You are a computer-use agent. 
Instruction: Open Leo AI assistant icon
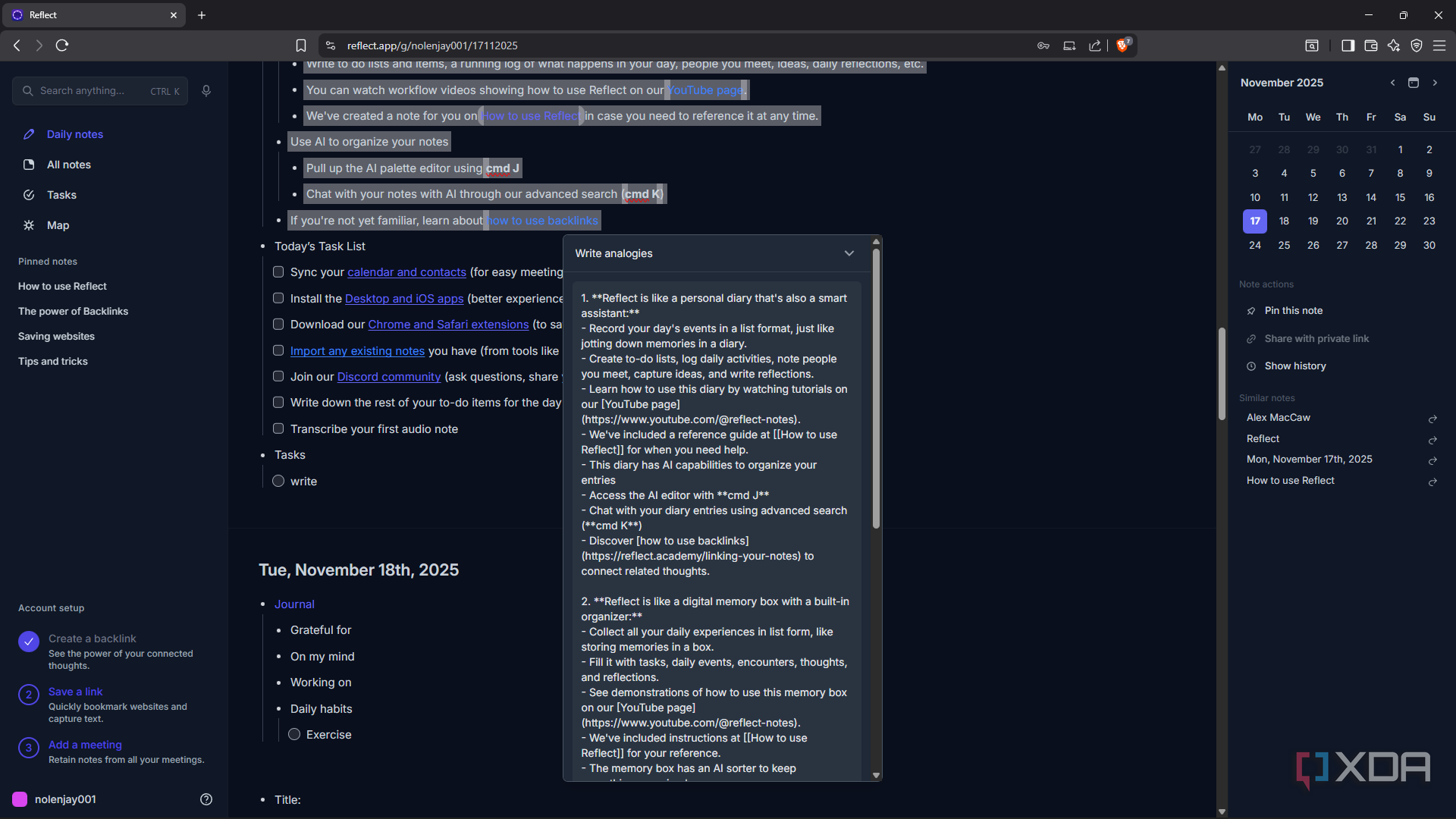point(1394,45)
